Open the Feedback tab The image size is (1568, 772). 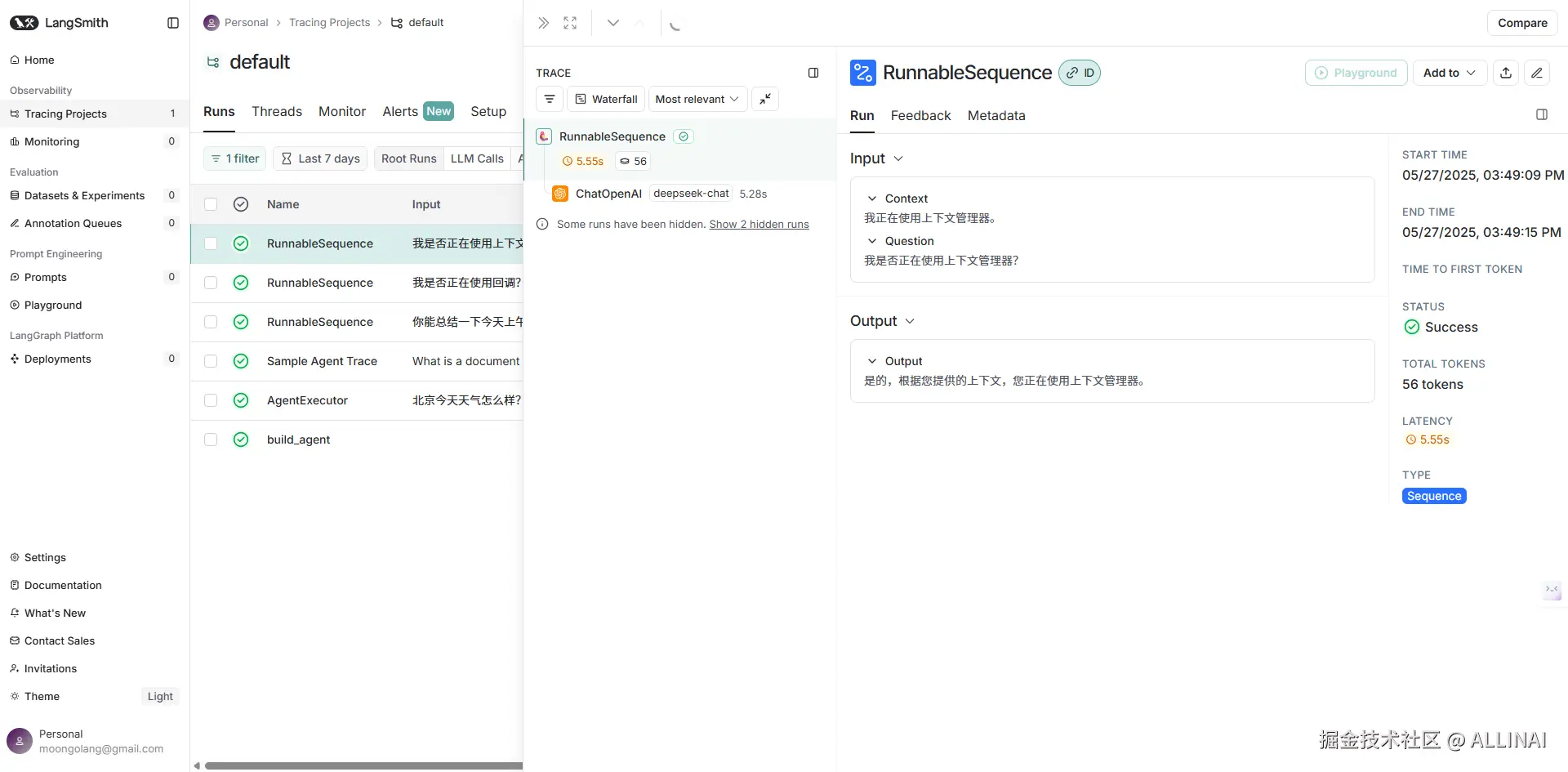pyautogui.click(x=920, y=115)
